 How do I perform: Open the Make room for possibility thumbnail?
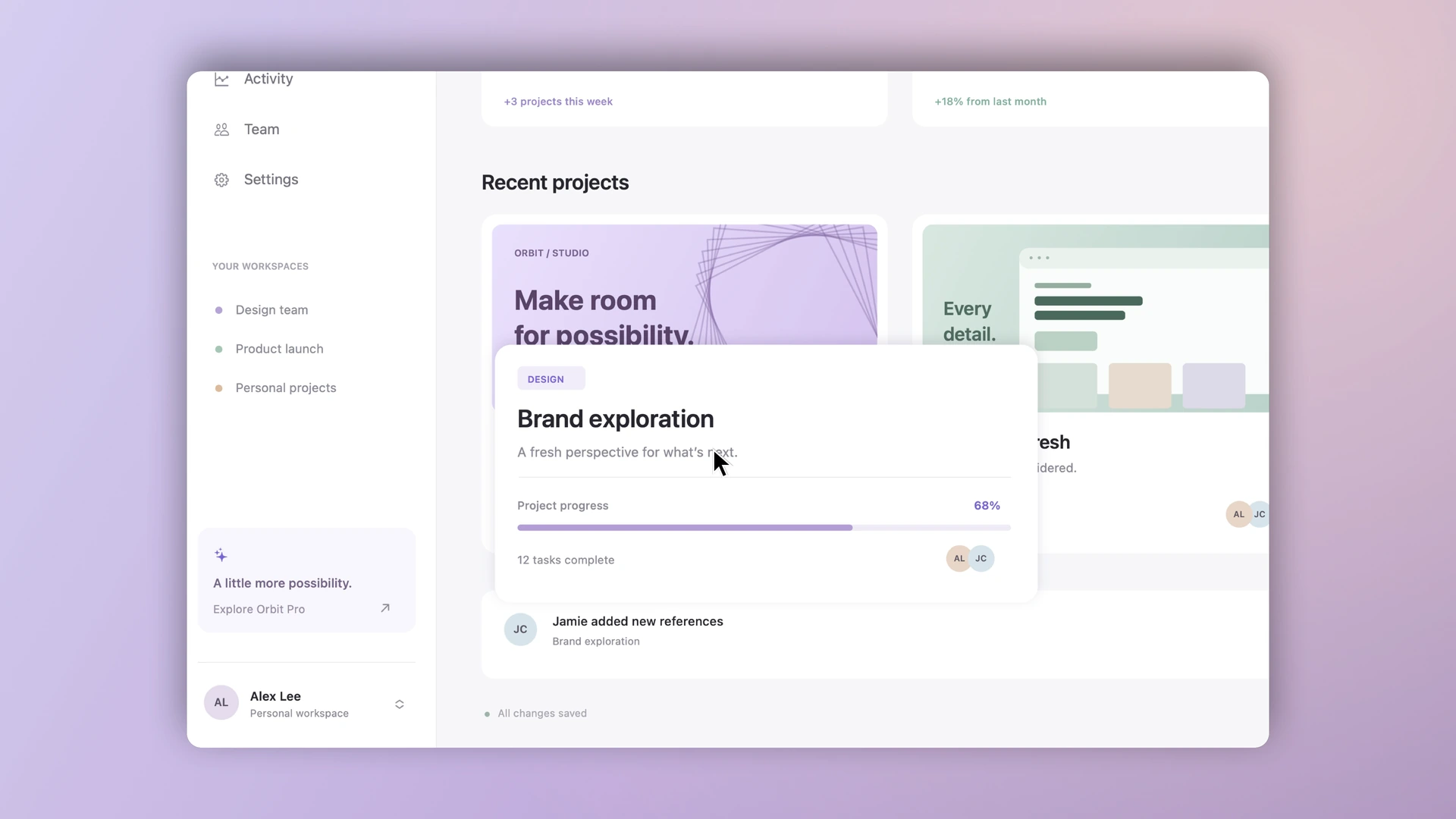coord(684,284)
